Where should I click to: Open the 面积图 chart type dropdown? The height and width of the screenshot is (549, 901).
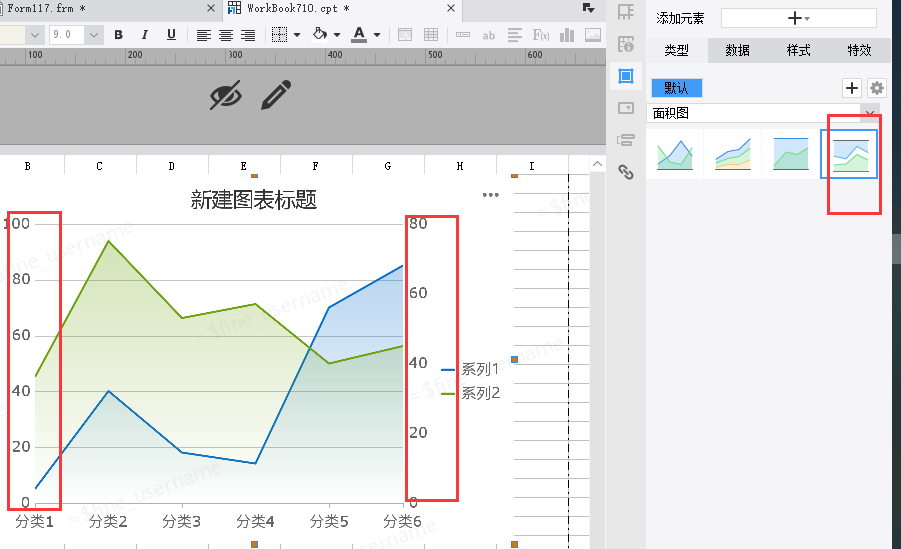(870, 113)
